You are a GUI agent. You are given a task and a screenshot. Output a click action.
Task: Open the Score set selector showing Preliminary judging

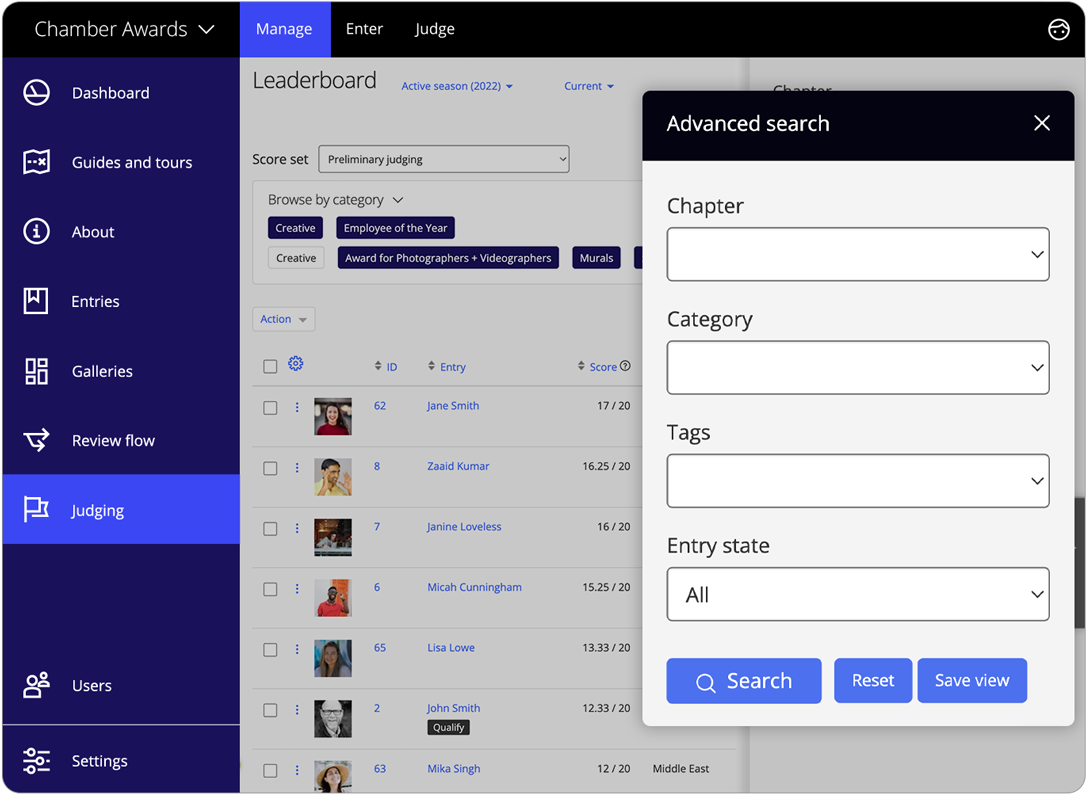[444, 158]
